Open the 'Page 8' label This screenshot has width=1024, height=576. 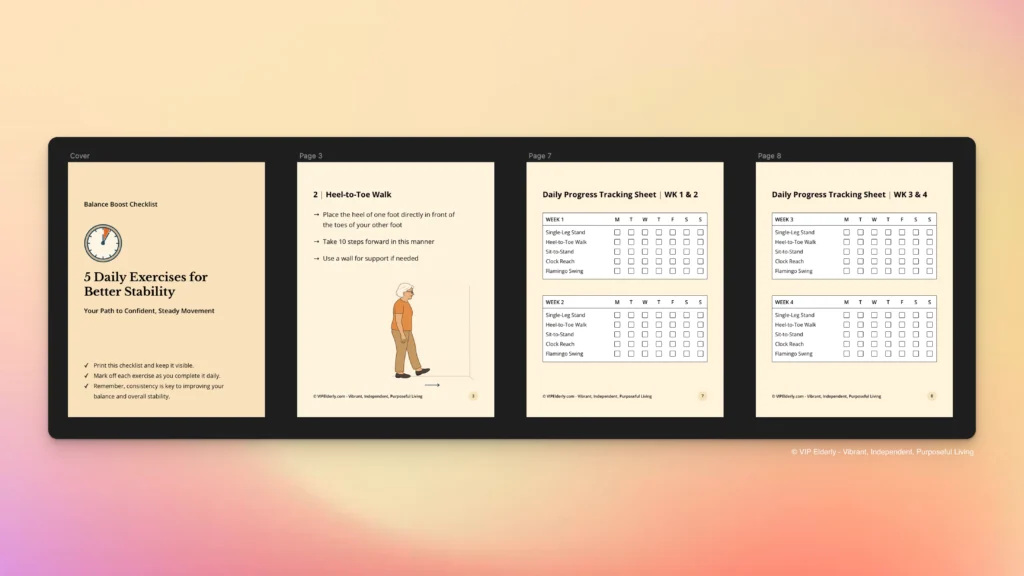[767, 156]
